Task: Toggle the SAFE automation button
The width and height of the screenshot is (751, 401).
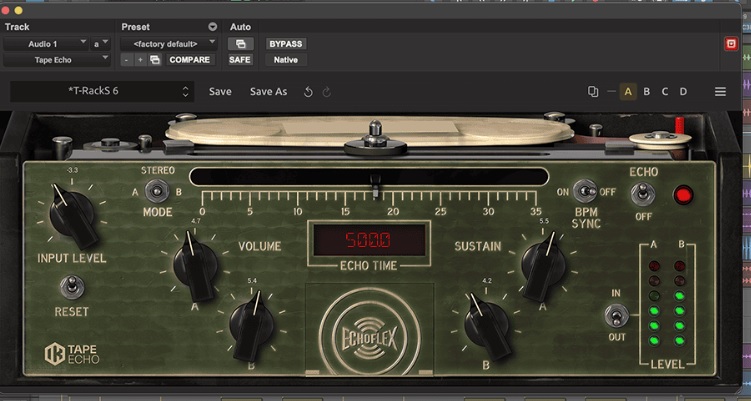Action: point(239,60)
